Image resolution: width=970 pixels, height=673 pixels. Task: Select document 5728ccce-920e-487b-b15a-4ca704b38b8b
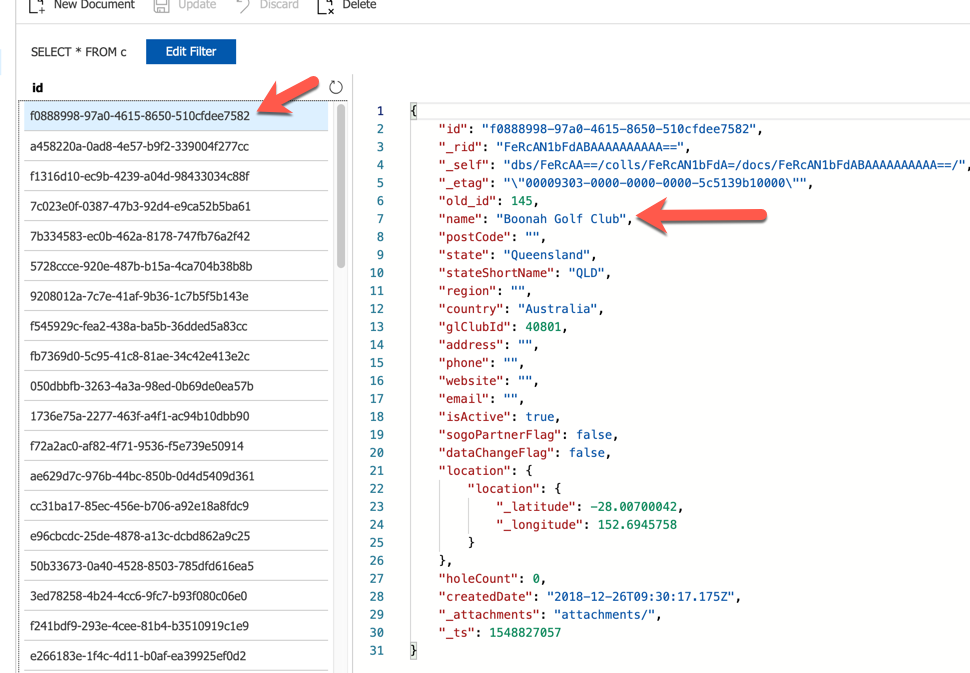point(176,266)
